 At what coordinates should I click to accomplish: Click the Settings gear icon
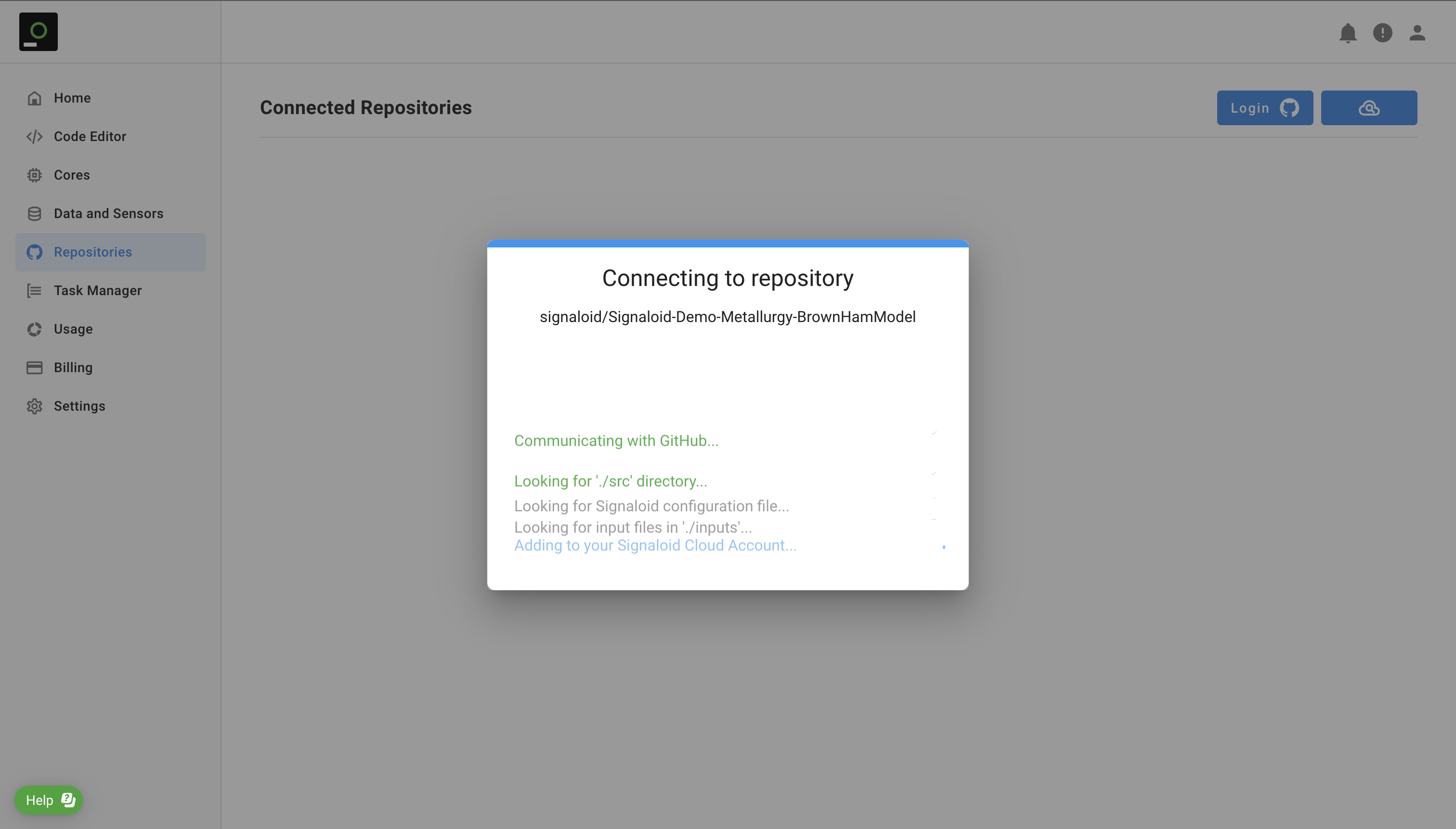tap(35, 406)
